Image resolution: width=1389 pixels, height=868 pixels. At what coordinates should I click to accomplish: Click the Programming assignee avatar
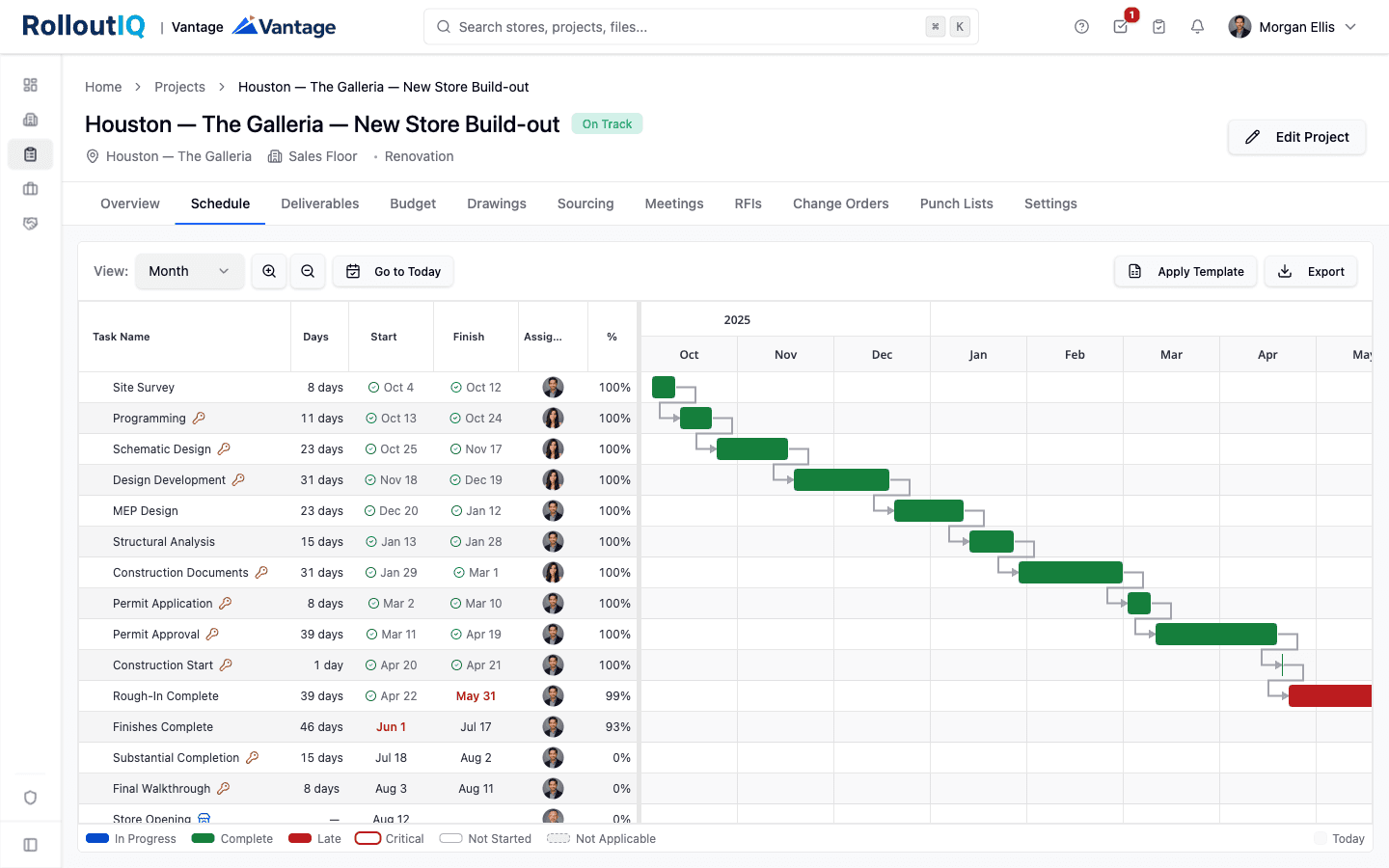[x=553, y=419]
